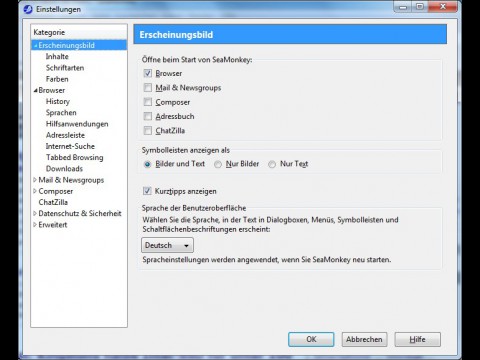Collapse the Erscheinungsbild category arrow
The height and width of the screenshot is (360, 480).
tap(35, 46)
